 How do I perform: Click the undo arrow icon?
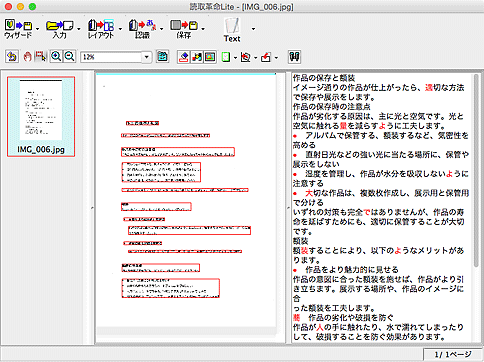coord(12,57)
